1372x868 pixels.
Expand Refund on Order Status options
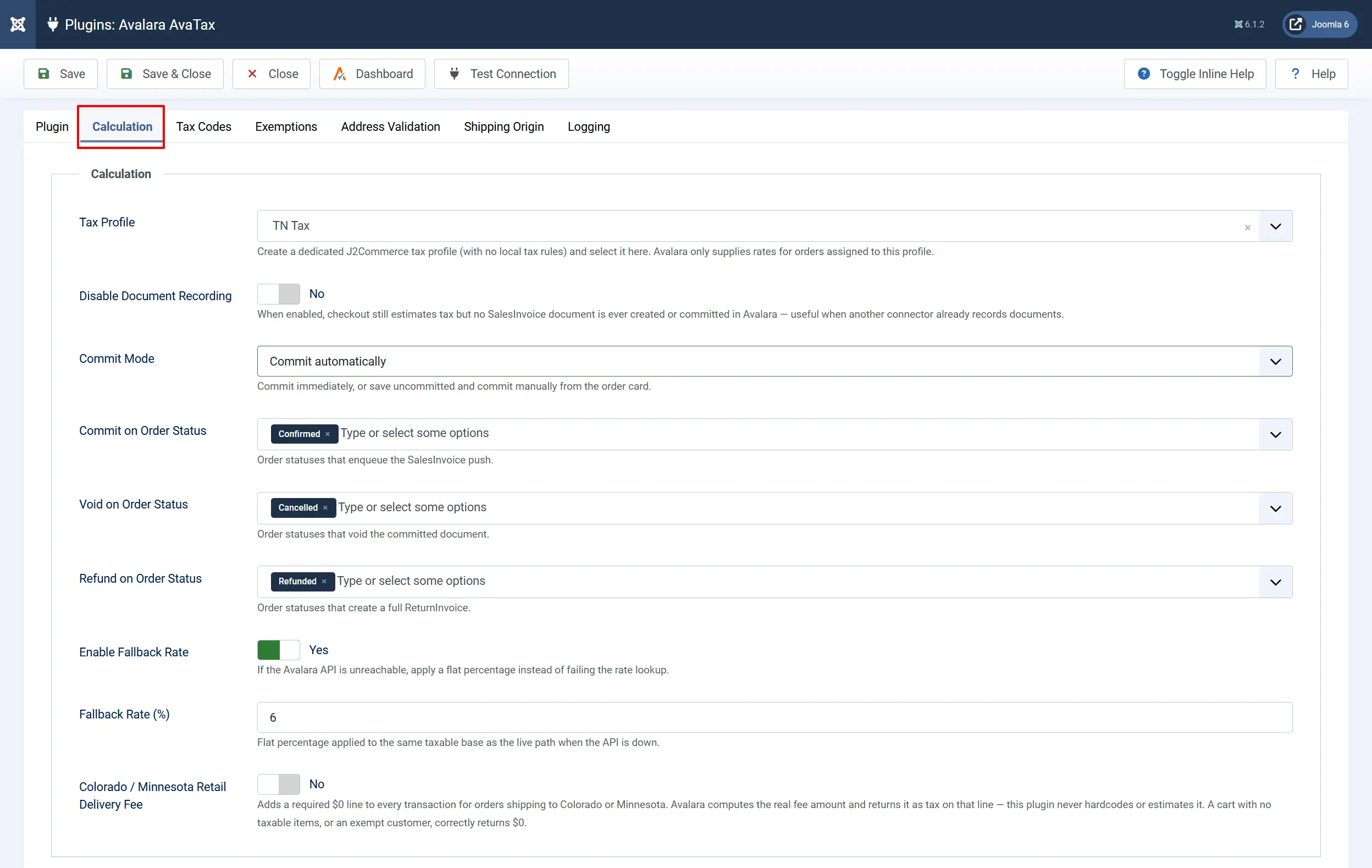click(x=1275, y=582)
